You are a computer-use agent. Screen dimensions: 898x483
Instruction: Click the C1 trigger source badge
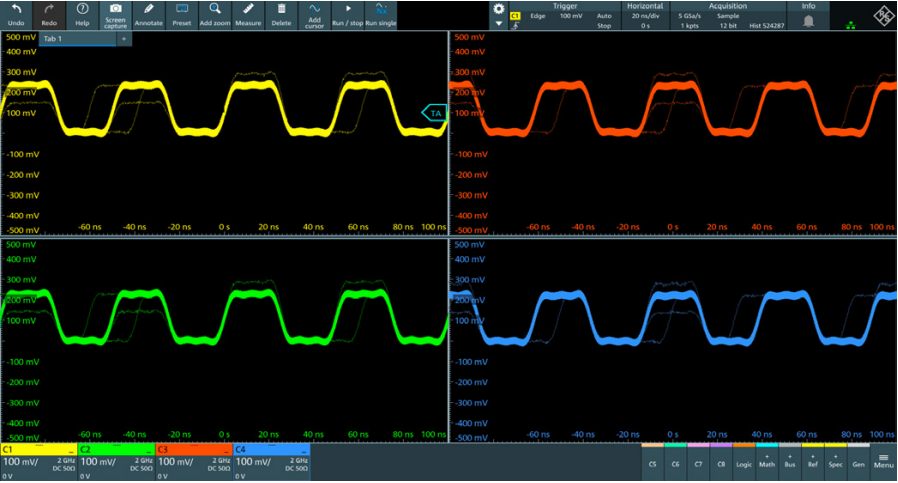pos(515,16)
